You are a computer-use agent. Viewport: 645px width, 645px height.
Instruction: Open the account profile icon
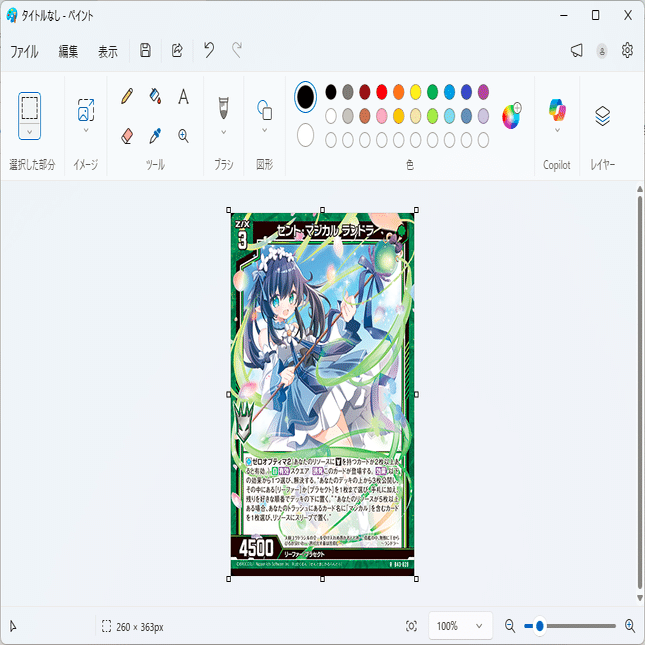(x=602, y=51)
